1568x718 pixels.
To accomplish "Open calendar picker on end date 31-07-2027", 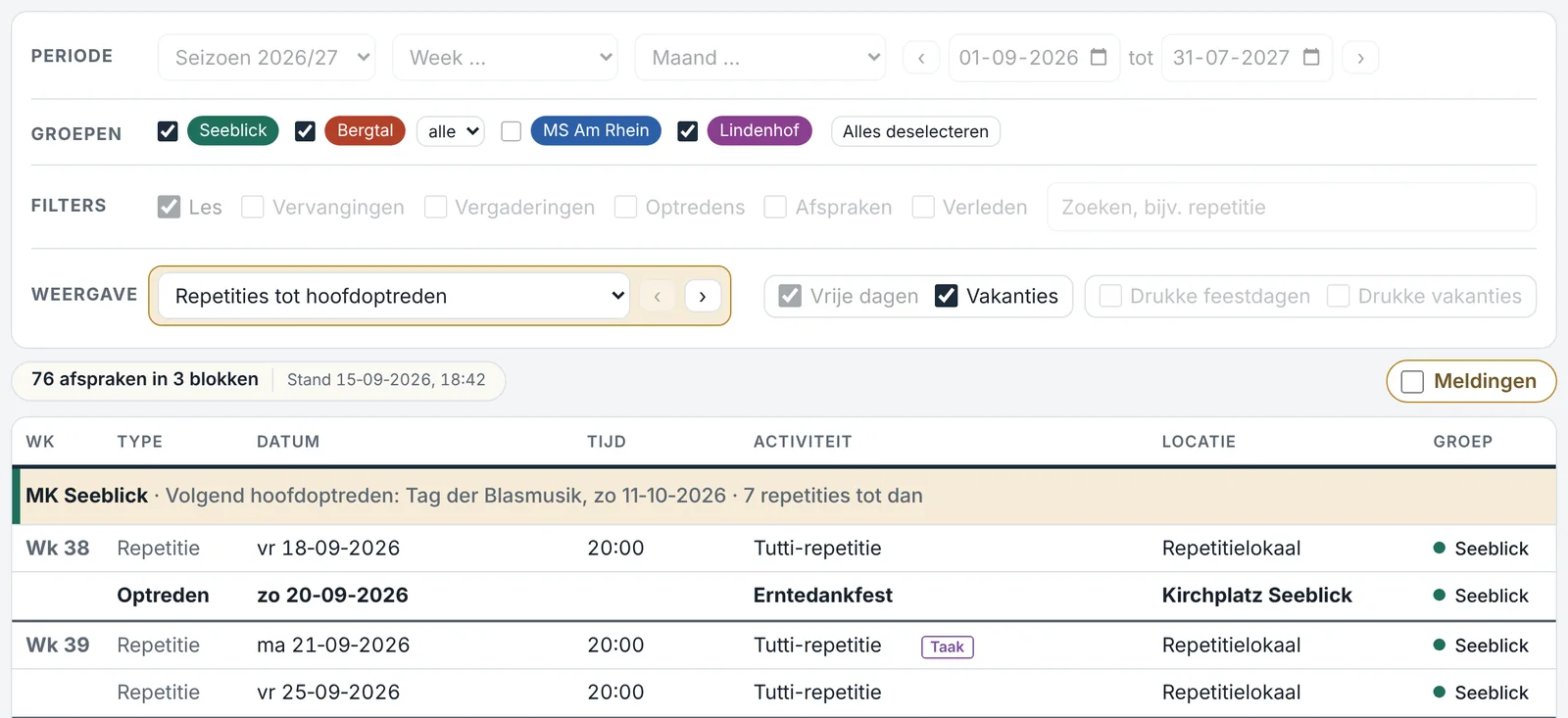I will coord(1311,58).
